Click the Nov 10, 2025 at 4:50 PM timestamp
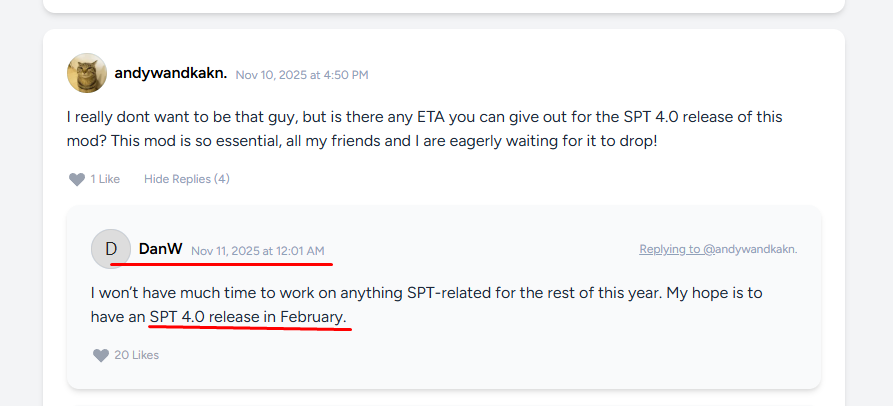893x406 pixels. [302, 75]
